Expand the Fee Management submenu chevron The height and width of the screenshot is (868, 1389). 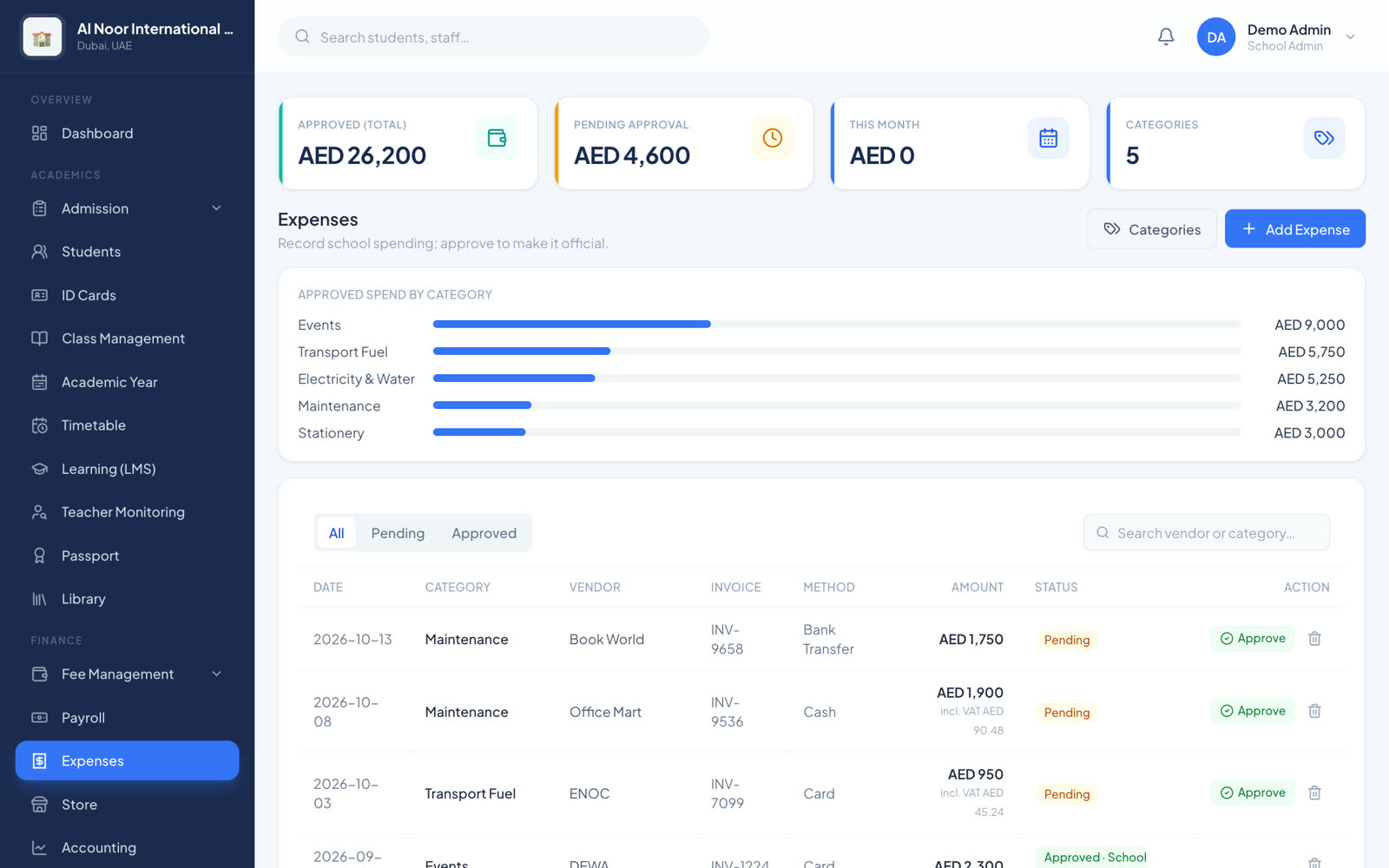click(217, 674)
